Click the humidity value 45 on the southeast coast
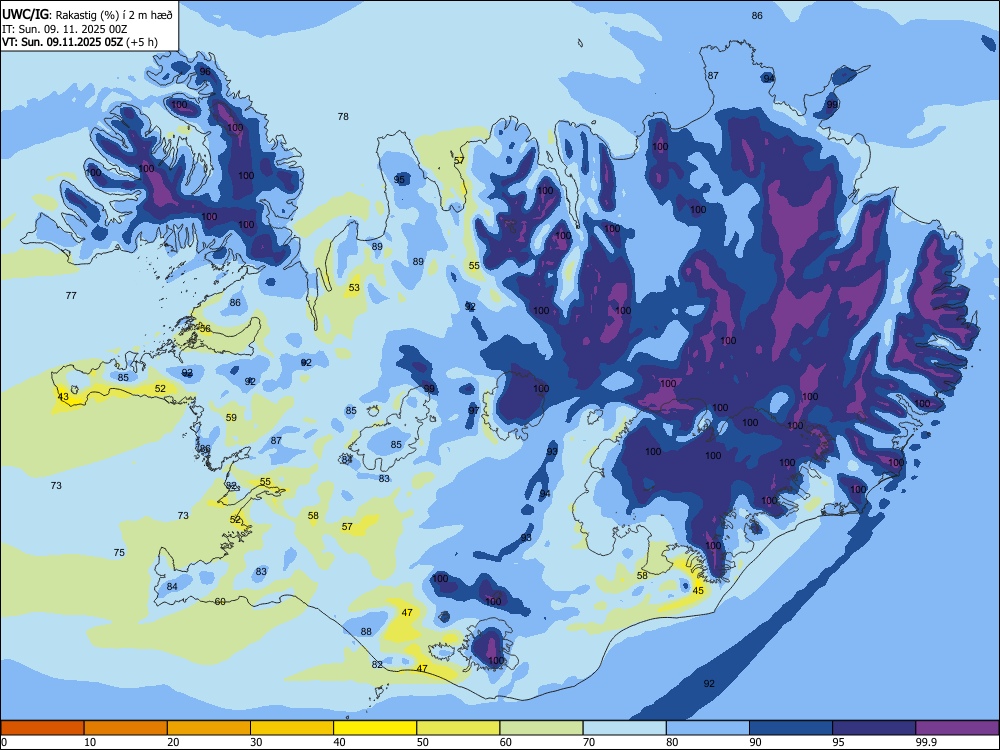1000x750 pixels. (x=698, y=591)
